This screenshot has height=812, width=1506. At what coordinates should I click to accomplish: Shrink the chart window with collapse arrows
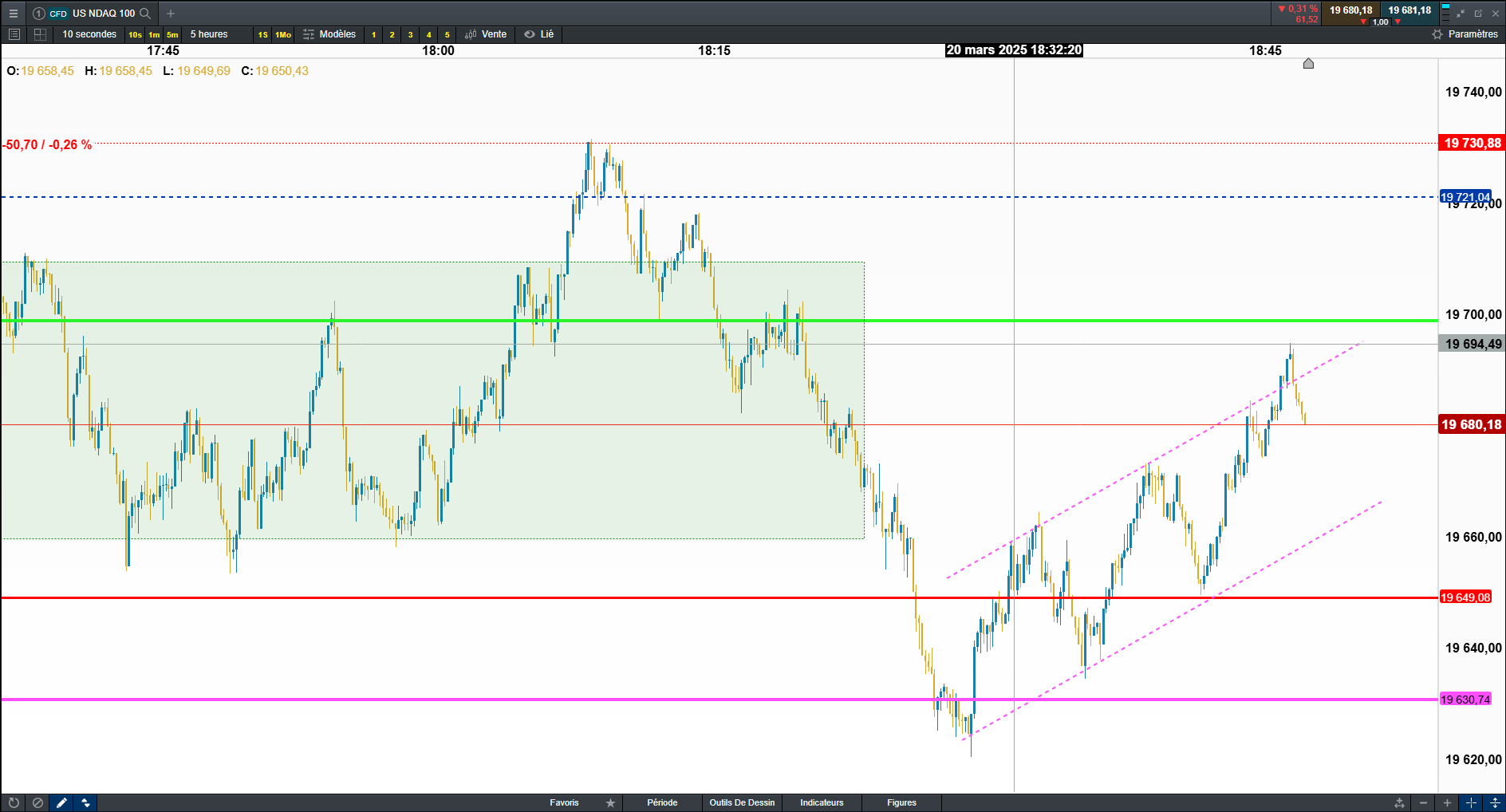(1461, 14)
